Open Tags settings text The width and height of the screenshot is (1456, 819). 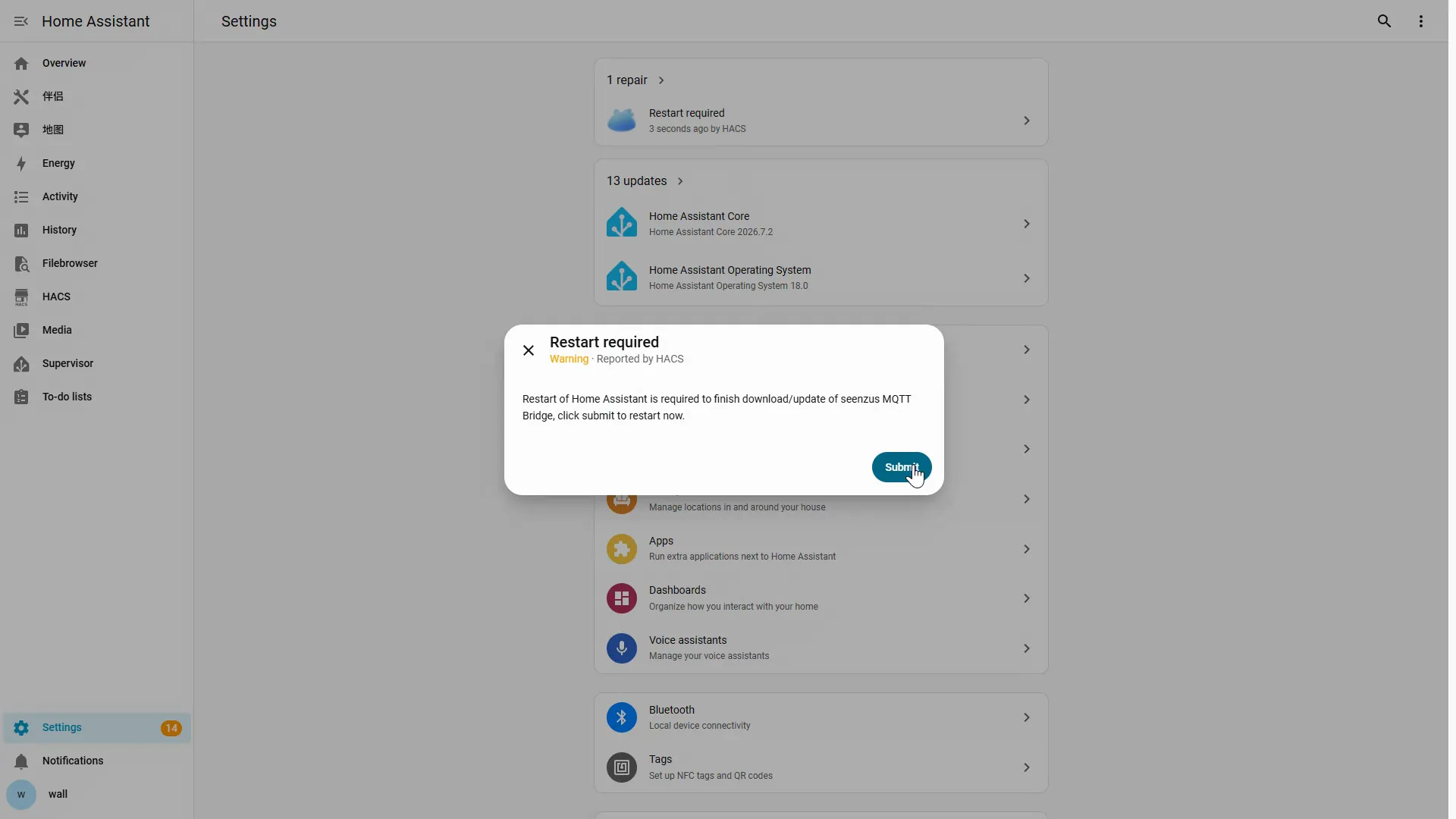point(661,759)
